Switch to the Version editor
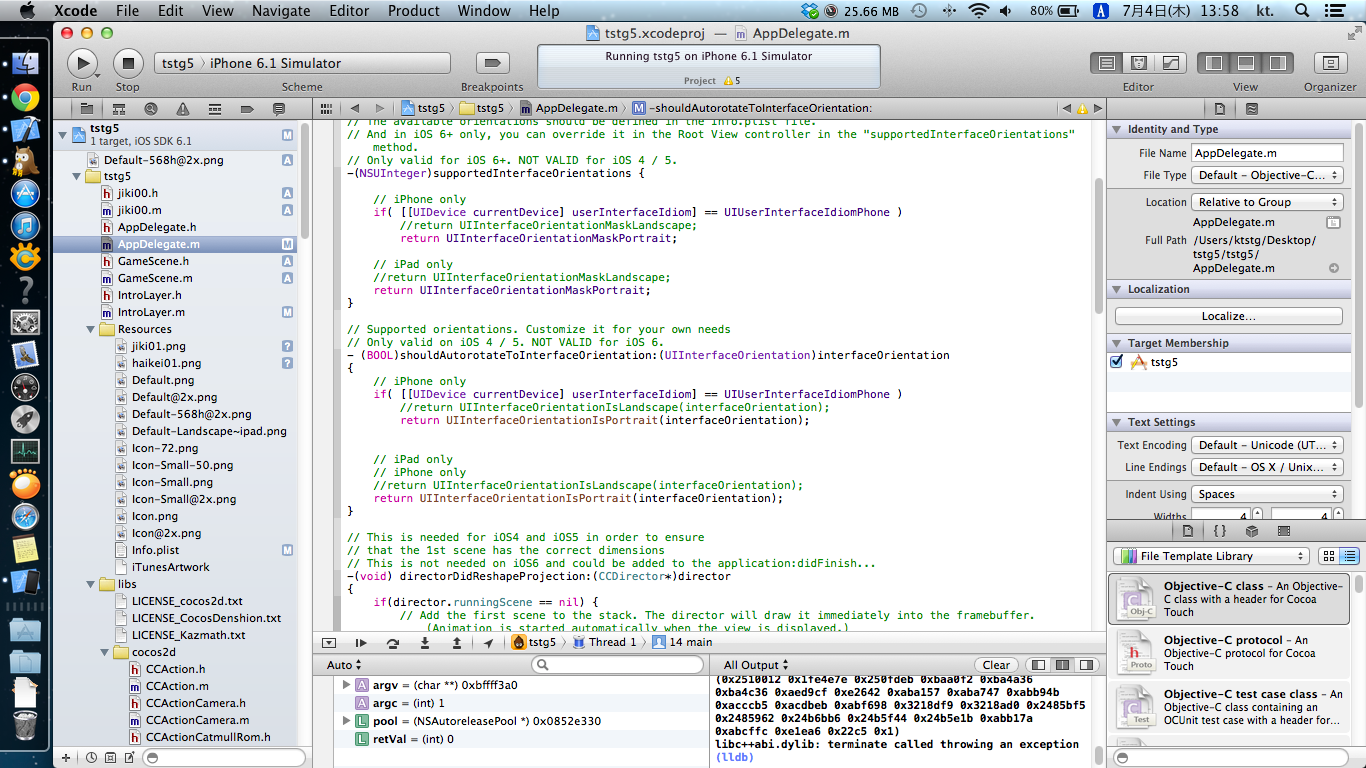 point(1170,63)
